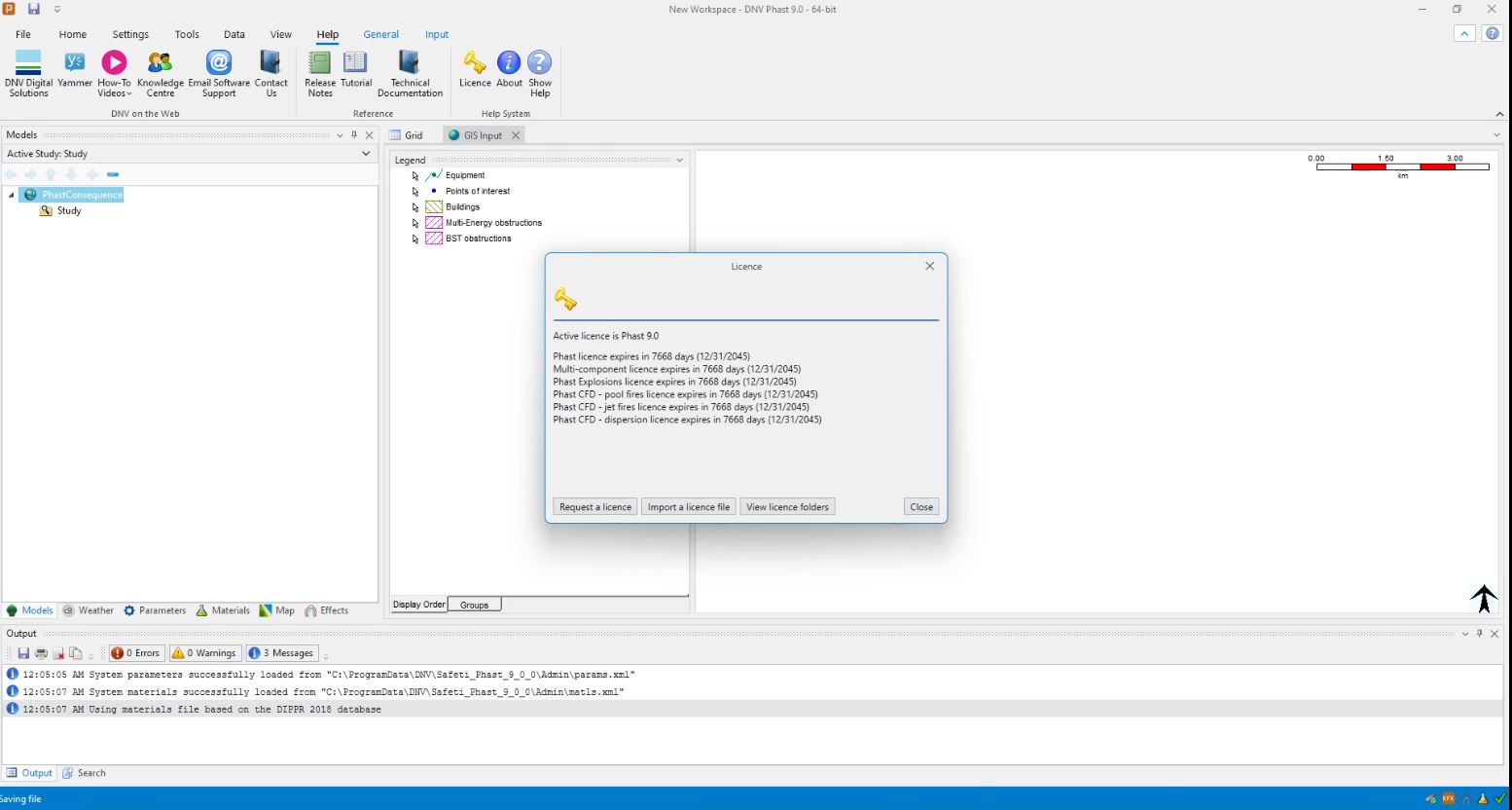This screenshot has width=1512, height=810.
Task: Open the Knowledge Centre
Action: click(x=161, y=73)
